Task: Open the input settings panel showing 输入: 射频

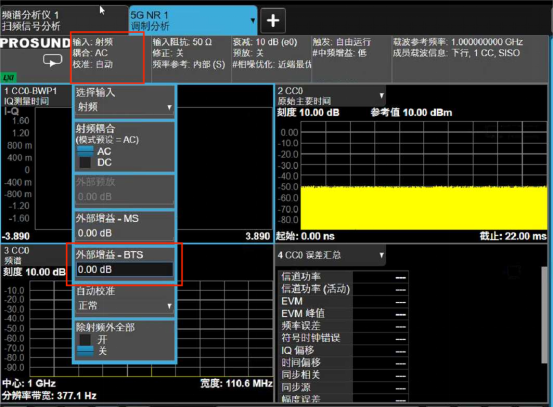Action: tap(108, 58)
